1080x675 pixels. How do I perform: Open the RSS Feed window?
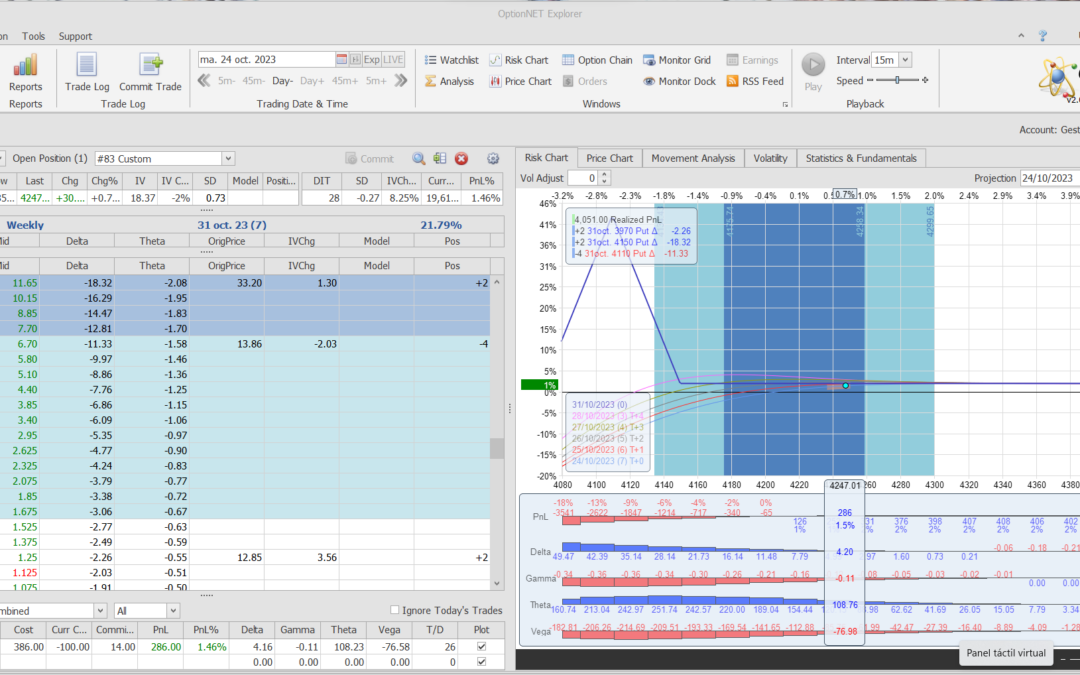[x=755, y=81]
